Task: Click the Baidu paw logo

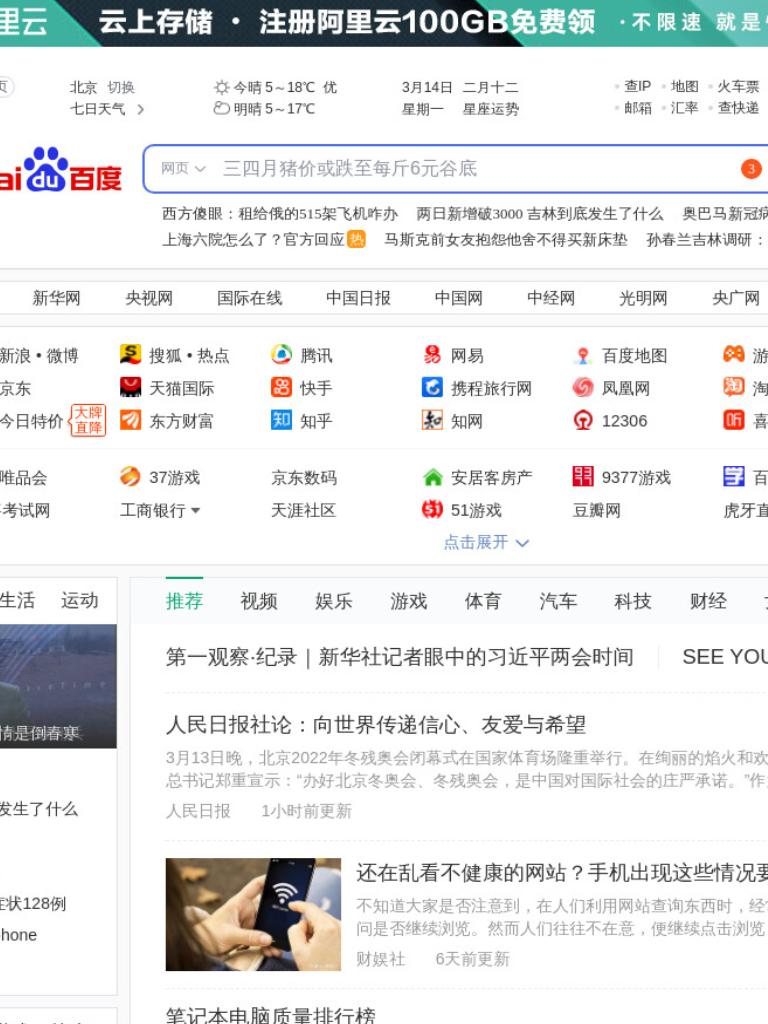Action: point(46,168)
